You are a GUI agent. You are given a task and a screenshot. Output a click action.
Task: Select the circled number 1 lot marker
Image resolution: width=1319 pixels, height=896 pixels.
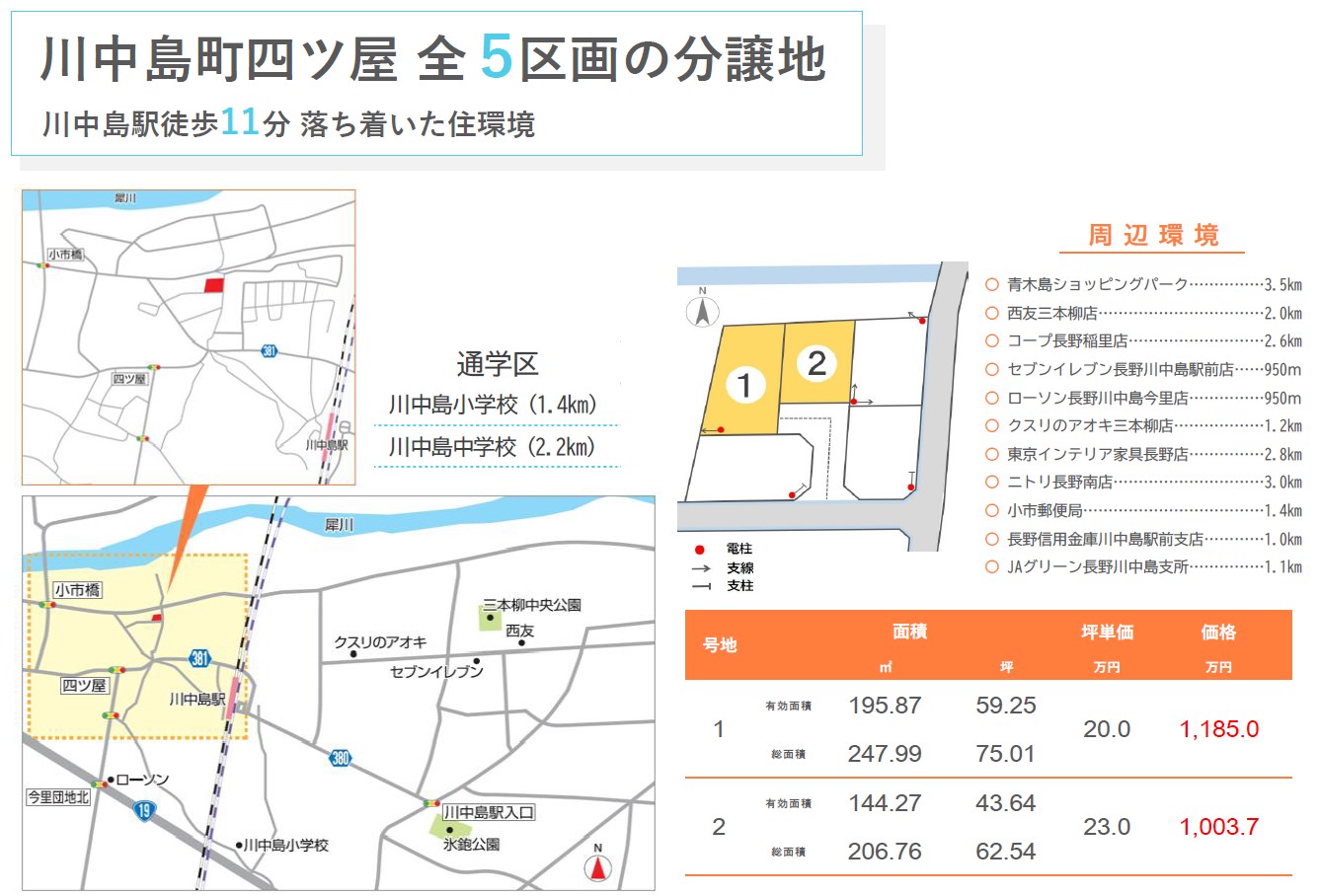(x=745, y=385)
